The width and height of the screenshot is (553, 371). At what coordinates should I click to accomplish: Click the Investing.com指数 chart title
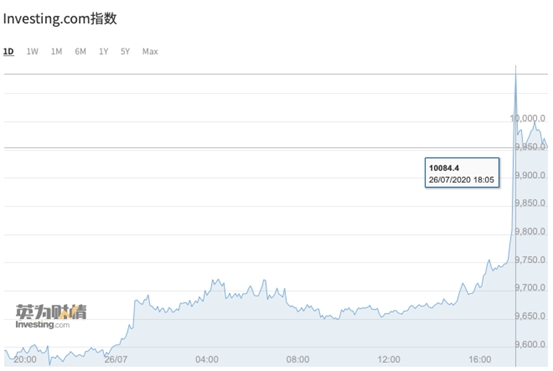coord(60,19)
